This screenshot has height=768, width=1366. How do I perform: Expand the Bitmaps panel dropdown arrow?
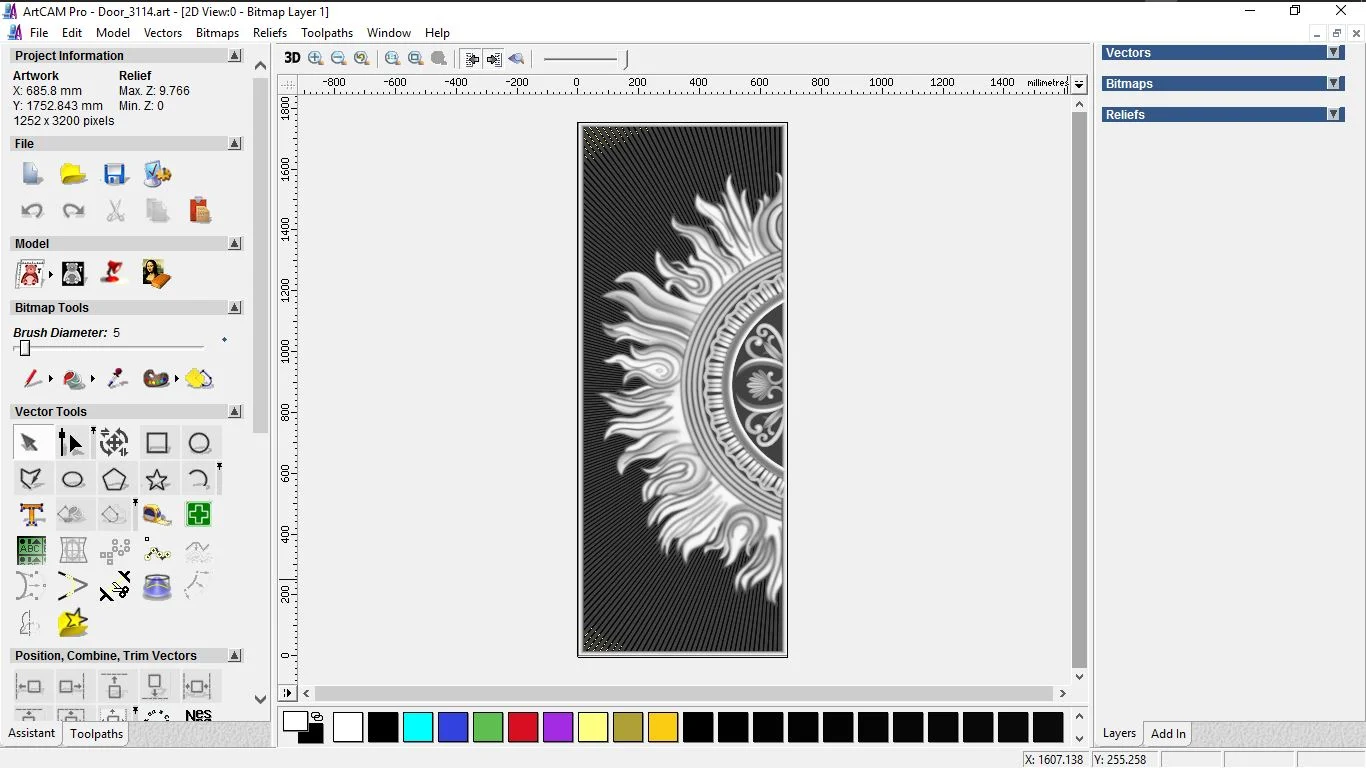pos(1333,84)
